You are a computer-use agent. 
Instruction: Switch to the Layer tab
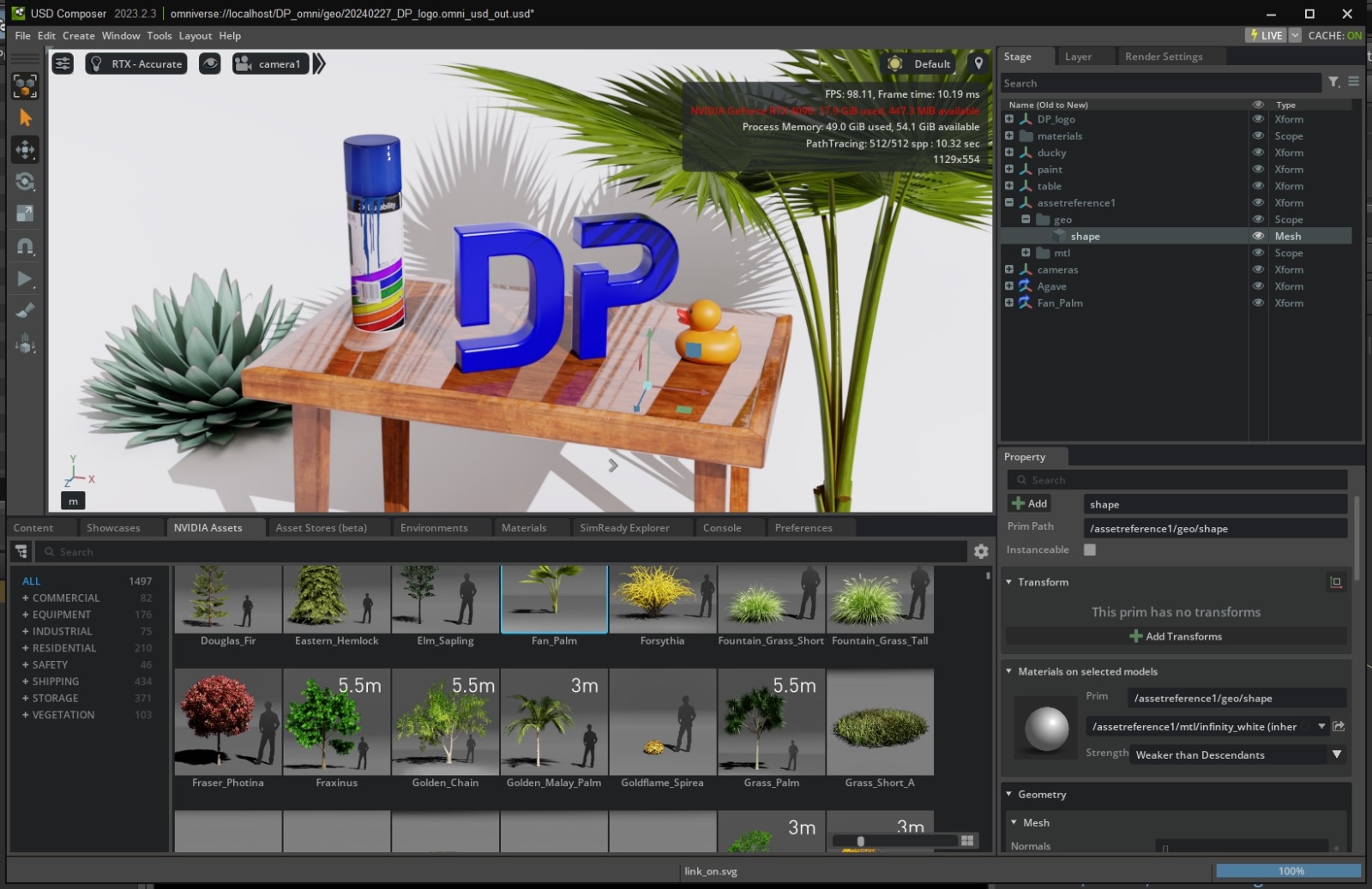(x=1079, y=56)
